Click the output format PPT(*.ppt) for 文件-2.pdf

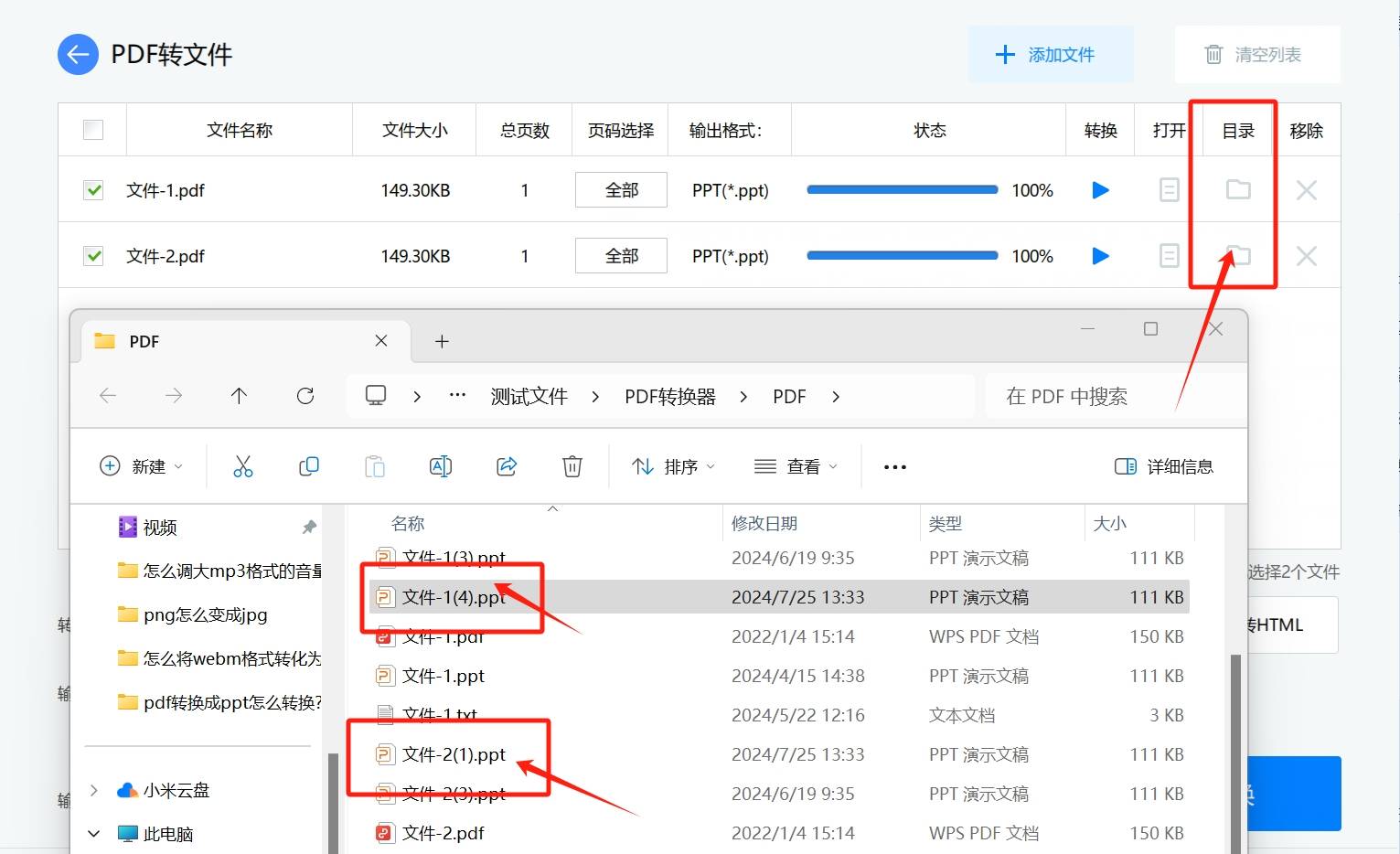click(730, 256)
